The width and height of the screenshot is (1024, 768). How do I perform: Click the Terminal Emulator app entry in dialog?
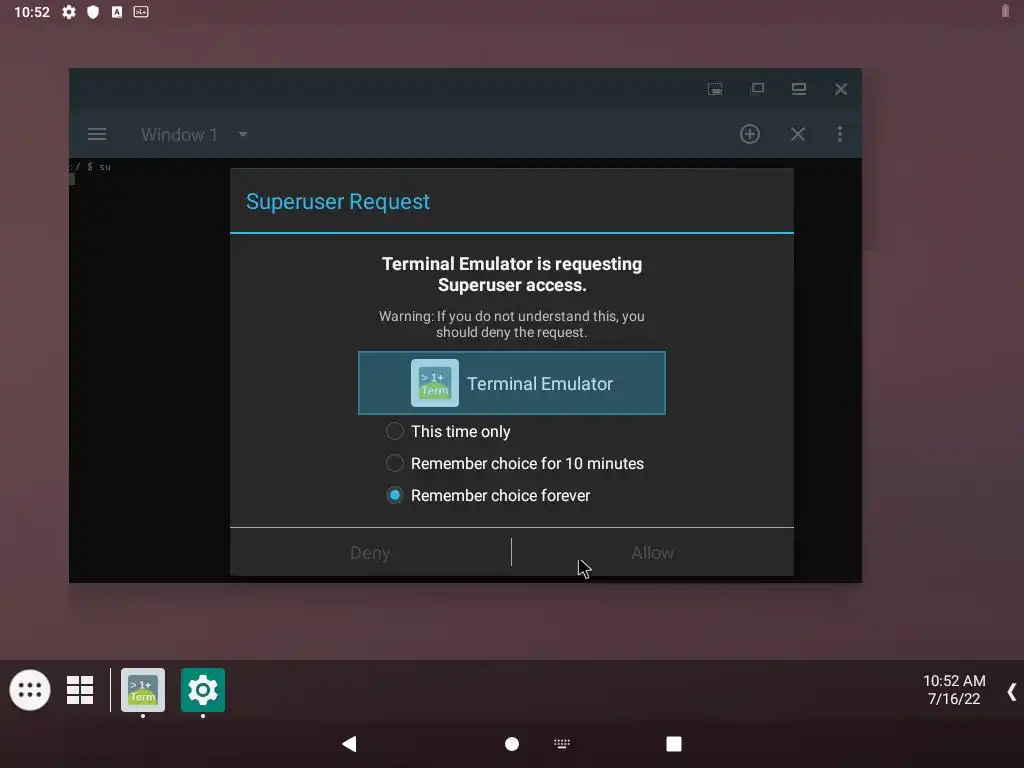point(512,383)
